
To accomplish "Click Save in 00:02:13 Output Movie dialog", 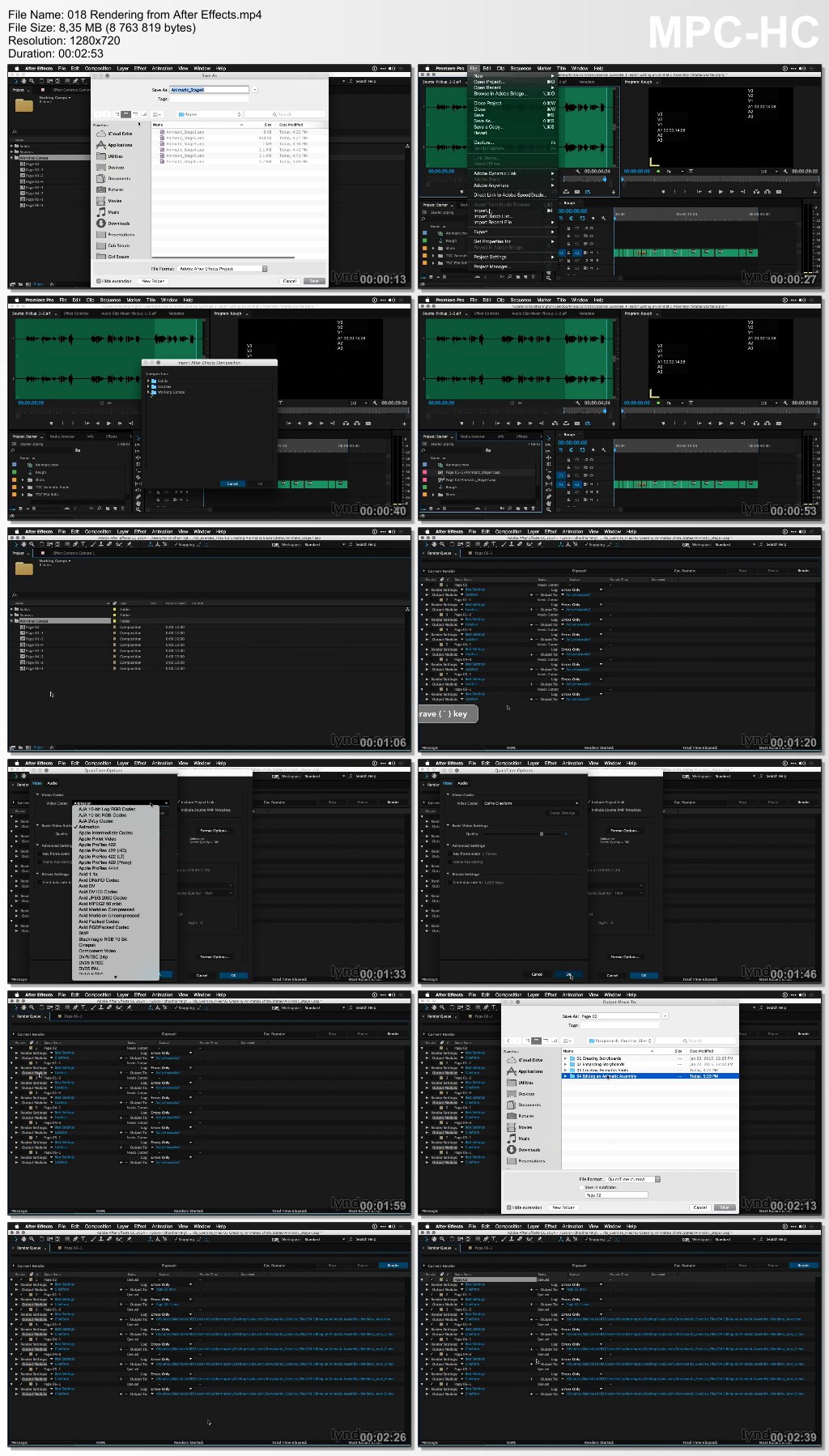I will coord(725,1207).
